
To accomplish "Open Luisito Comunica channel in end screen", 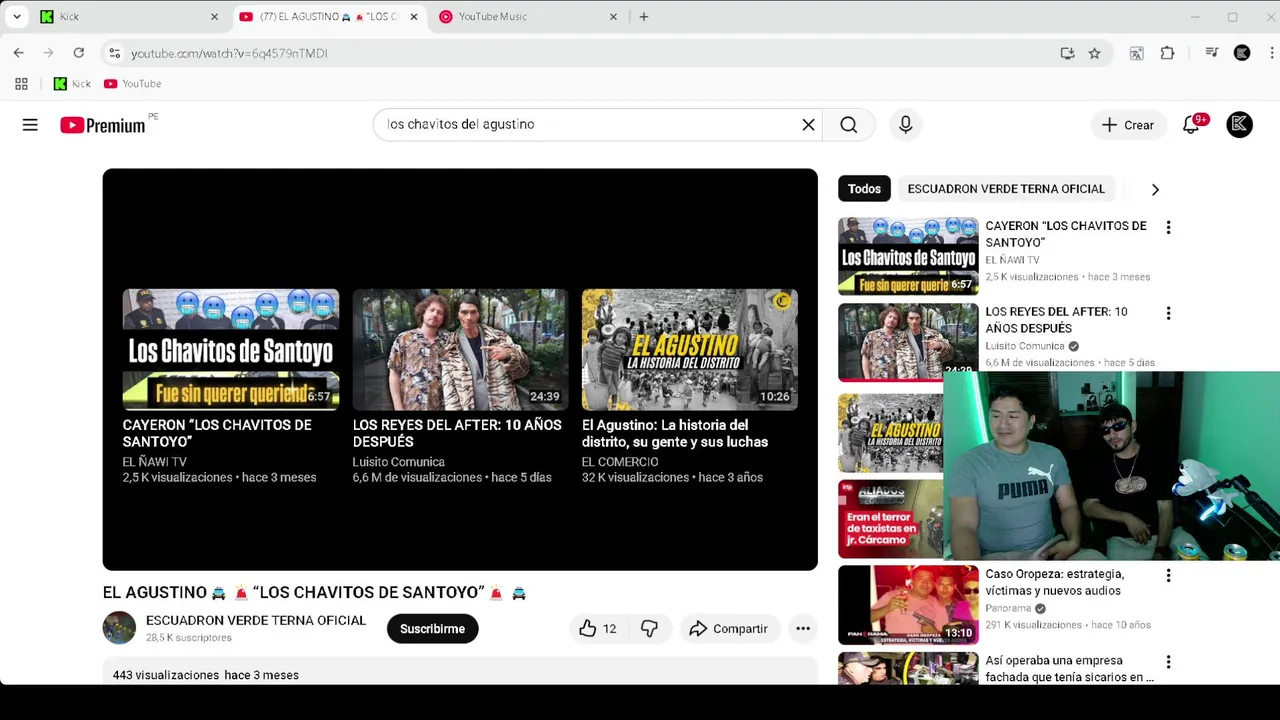I will click(398, 462).
